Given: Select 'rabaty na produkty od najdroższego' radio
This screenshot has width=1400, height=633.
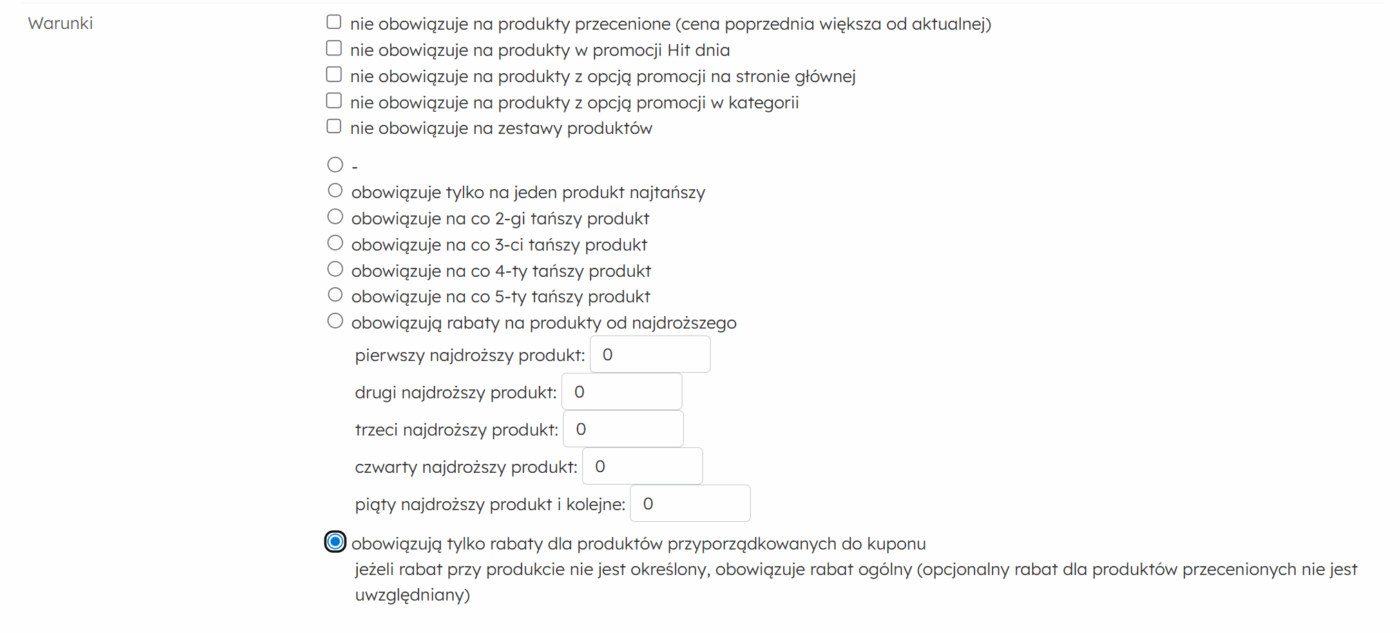Looking at the screenshot, I should [x=335, y=322].
